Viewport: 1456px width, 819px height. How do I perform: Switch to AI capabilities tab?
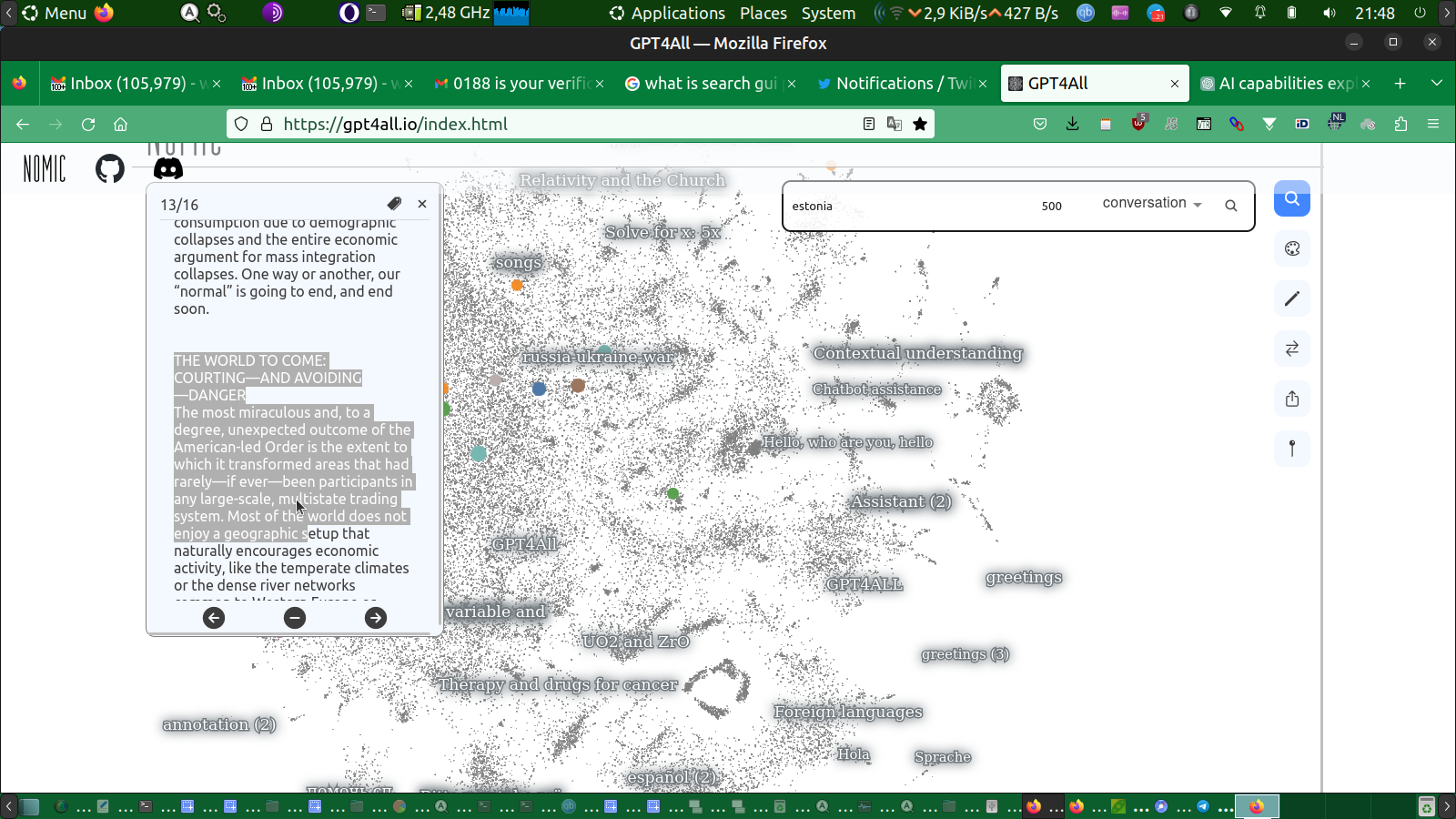tap(1285, 83)
